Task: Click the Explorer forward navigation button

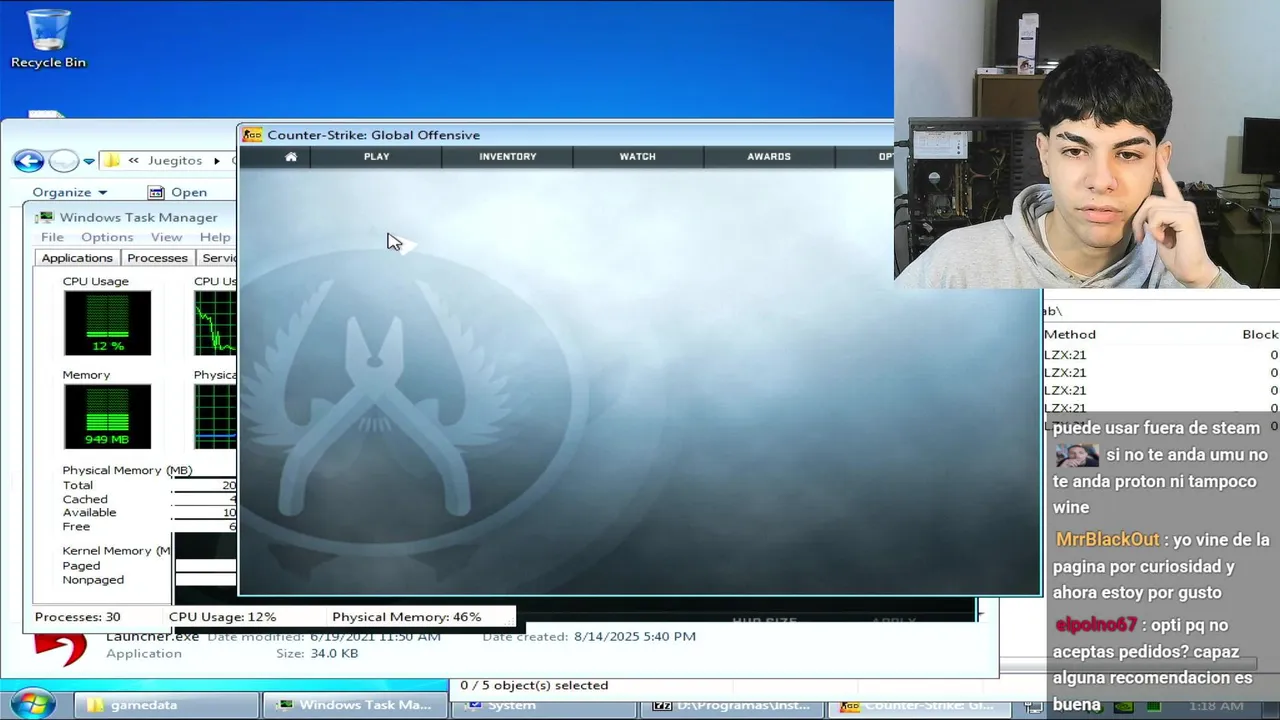Action: pyautogui.click(x=63, y=161)
